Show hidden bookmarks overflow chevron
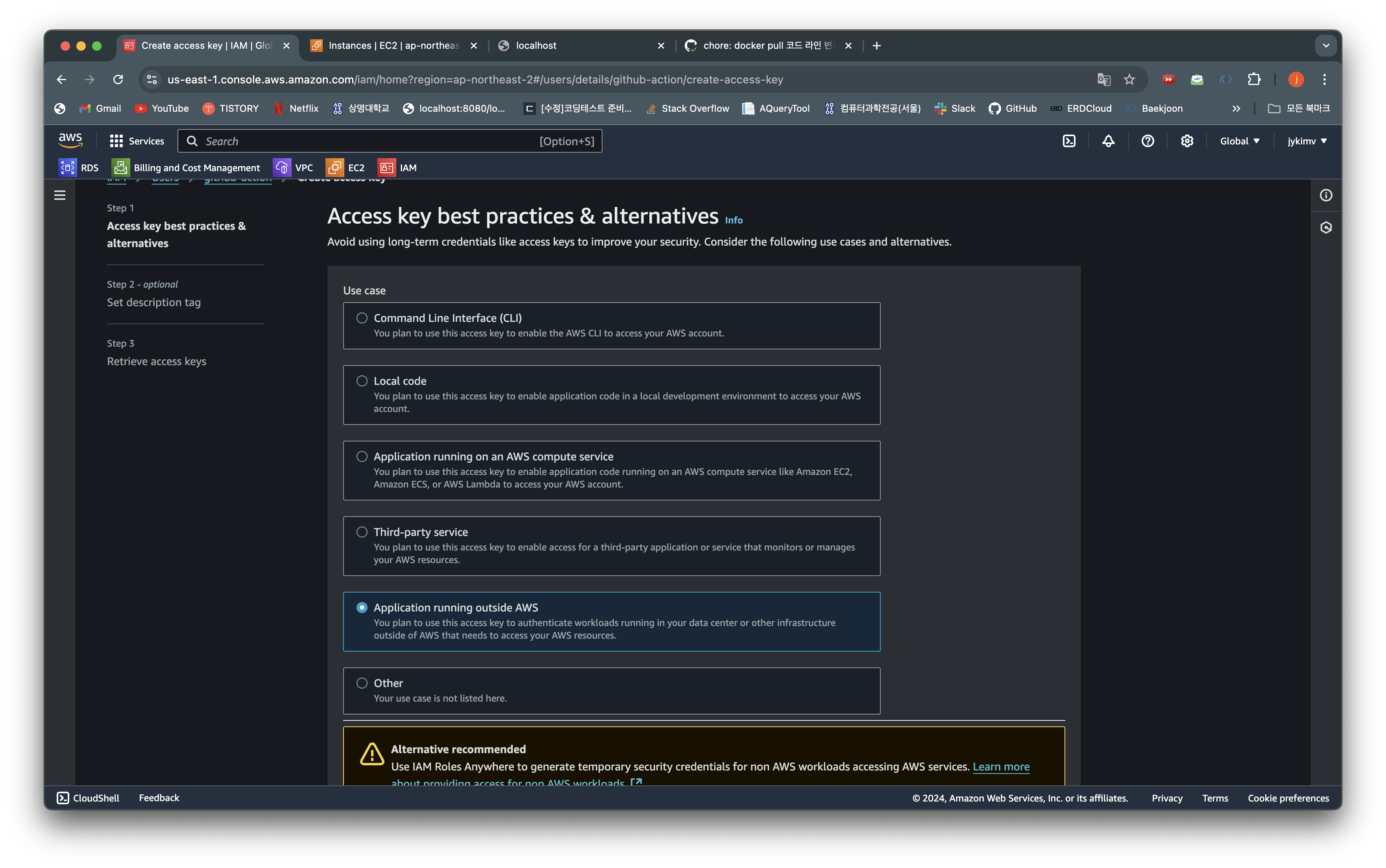 click(1236, 109)
